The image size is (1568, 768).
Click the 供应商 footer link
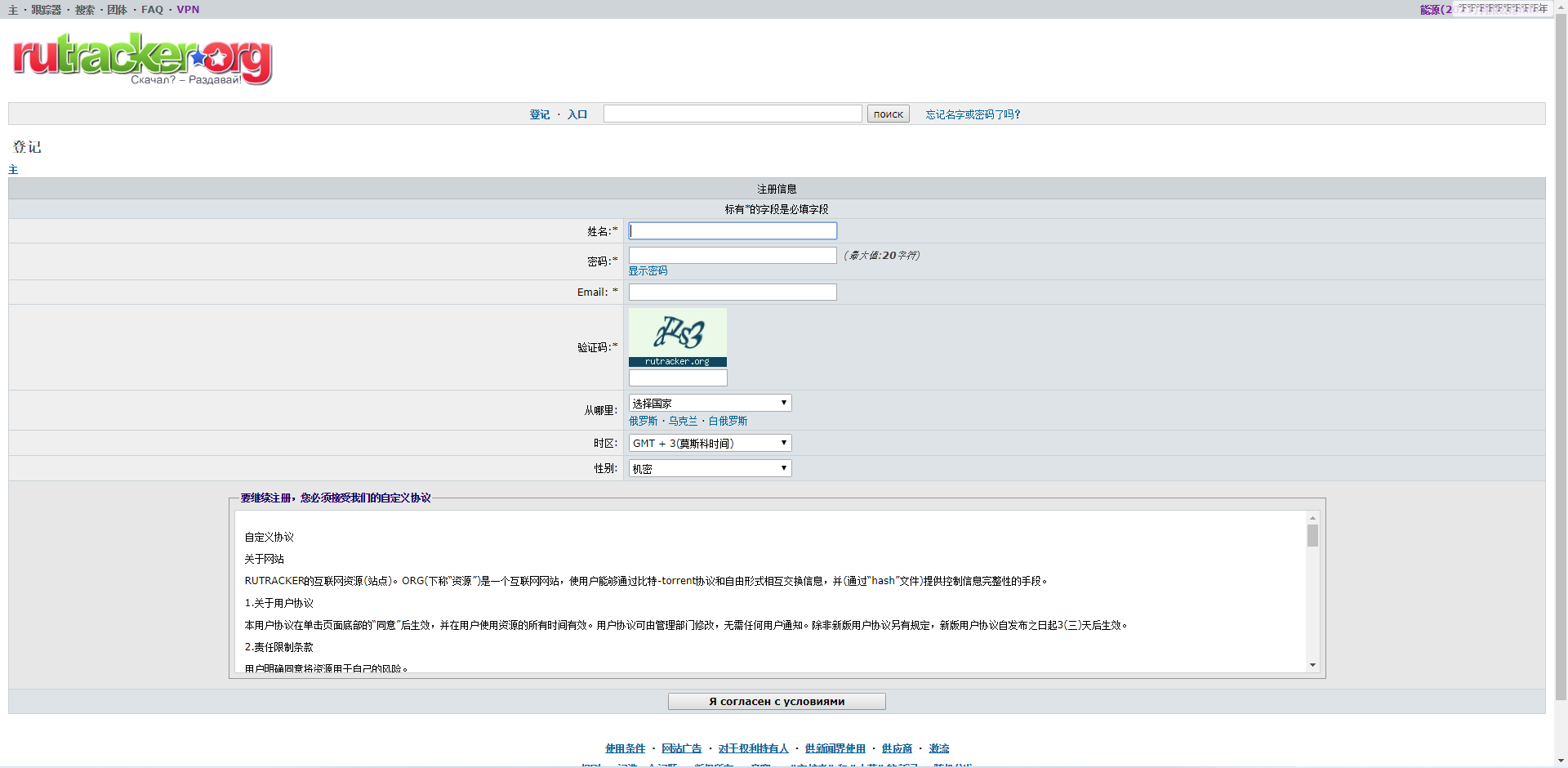896,748
